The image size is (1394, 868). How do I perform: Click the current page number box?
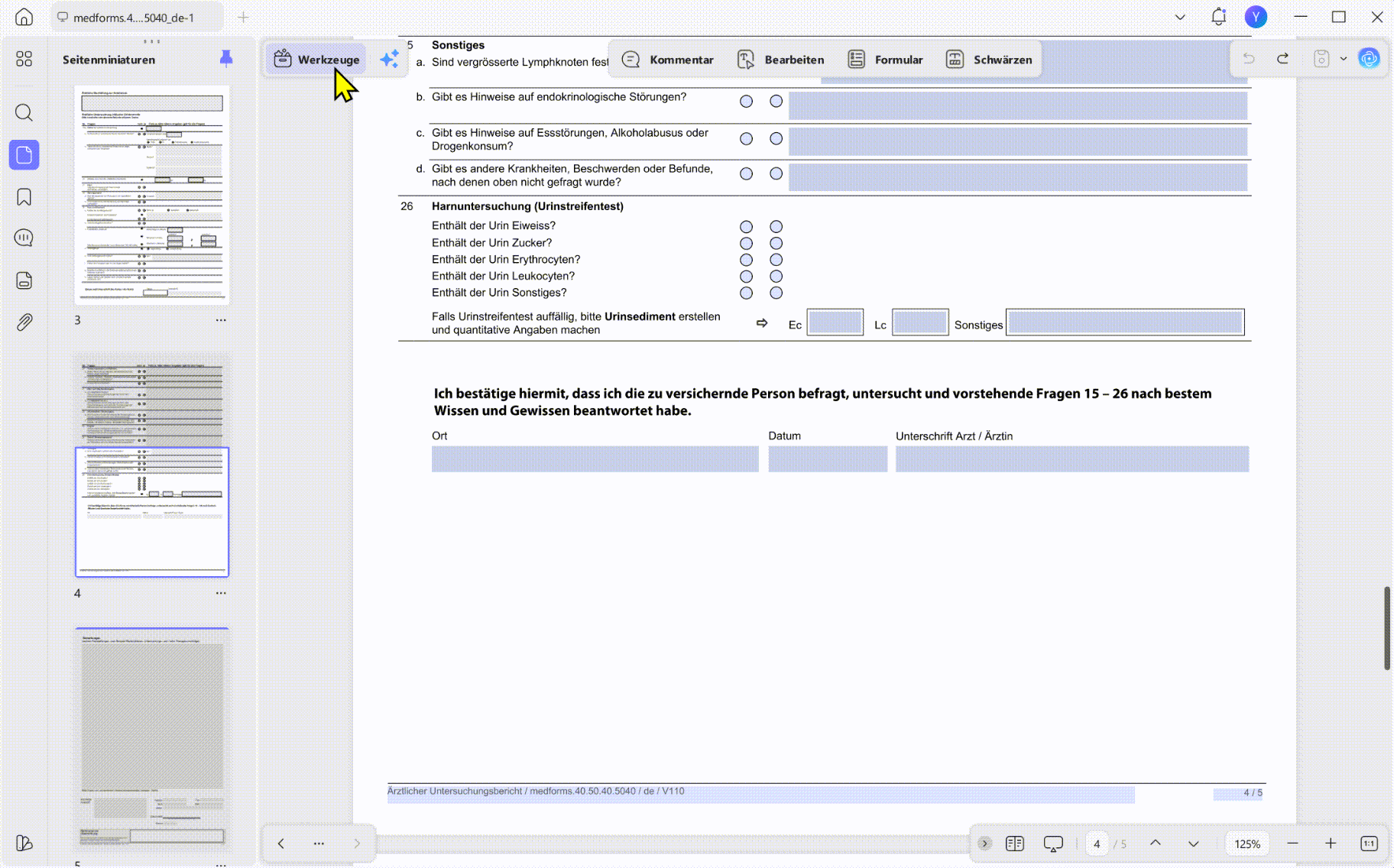tap(1097, 844)
